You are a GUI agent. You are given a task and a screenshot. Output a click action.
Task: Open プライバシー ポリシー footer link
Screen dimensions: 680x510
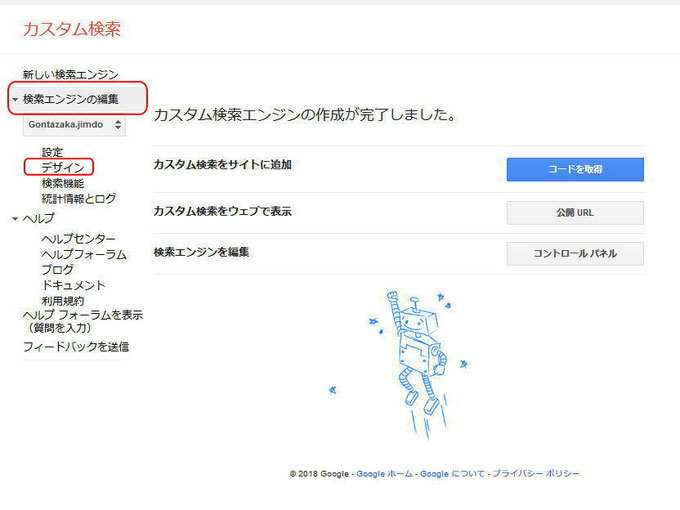click(x=536, y=474)
